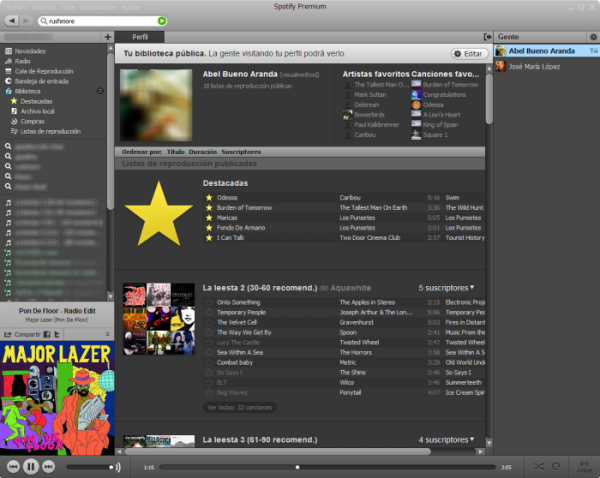Unstar Burden of Tomorrow track
The image size is (600, 478).
(209, 207)
